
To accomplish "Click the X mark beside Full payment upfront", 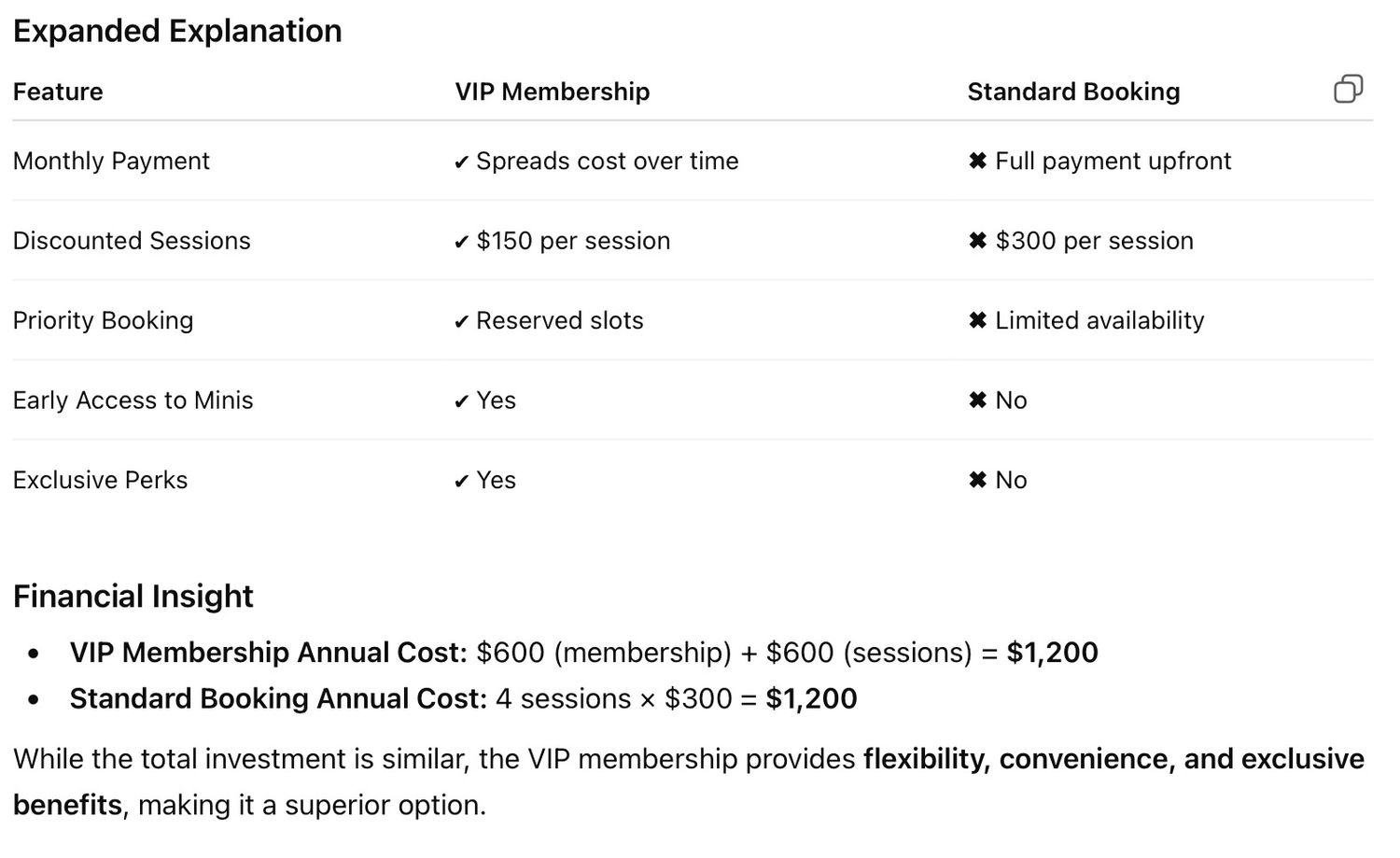I will 977,162.
